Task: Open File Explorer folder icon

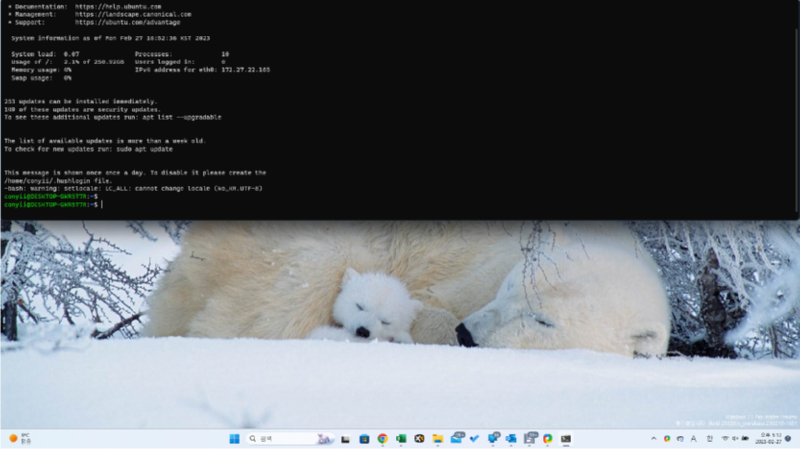Action: pyautogui.click(x=437, y=438)
